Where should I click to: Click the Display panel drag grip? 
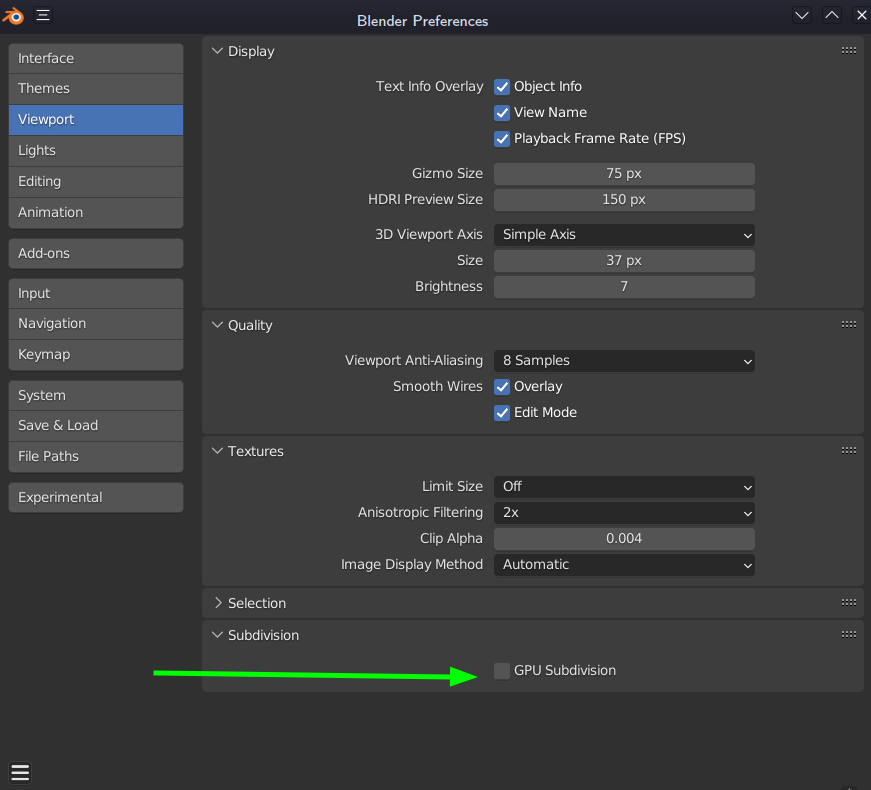[x=848, y=51]
